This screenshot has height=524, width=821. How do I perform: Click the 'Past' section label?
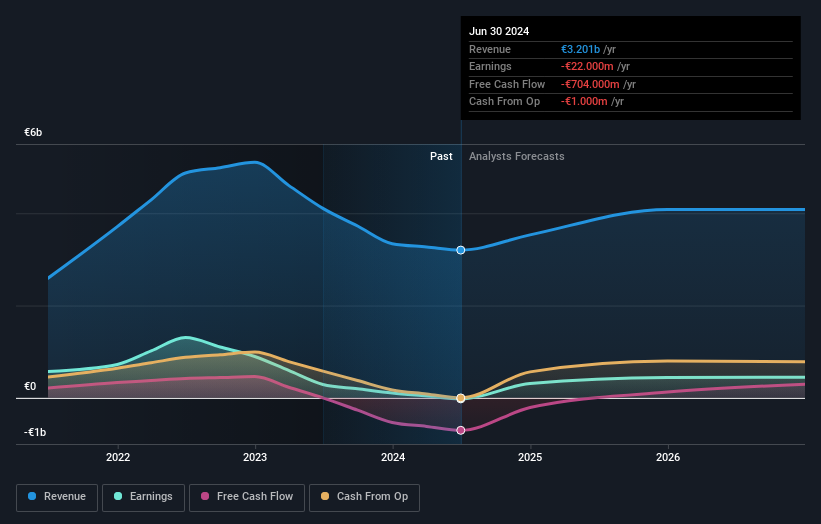click(441, 156)
